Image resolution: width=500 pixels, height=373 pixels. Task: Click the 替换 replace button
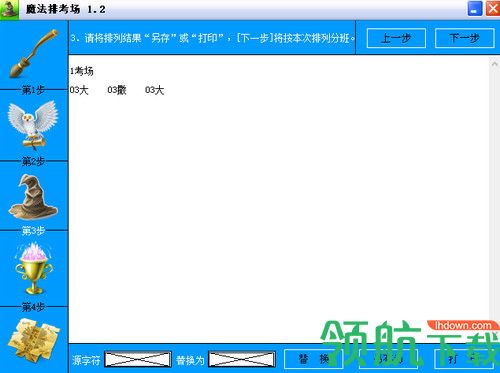pyautogui.click(x=313, y=359)
